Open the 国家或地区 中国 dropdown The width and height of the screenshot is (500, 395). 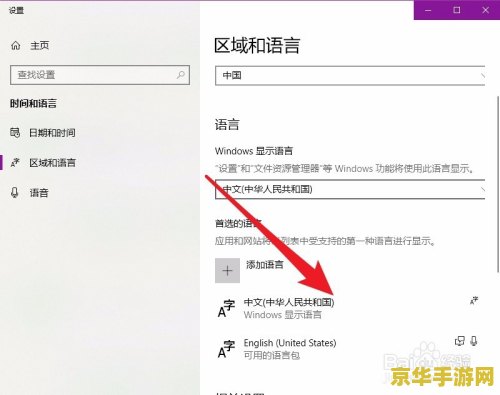point(350,76)
